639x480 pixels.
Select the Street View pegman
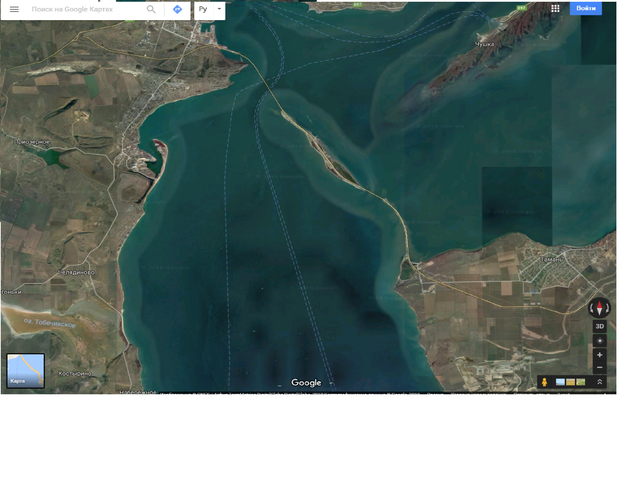(544, 382)
